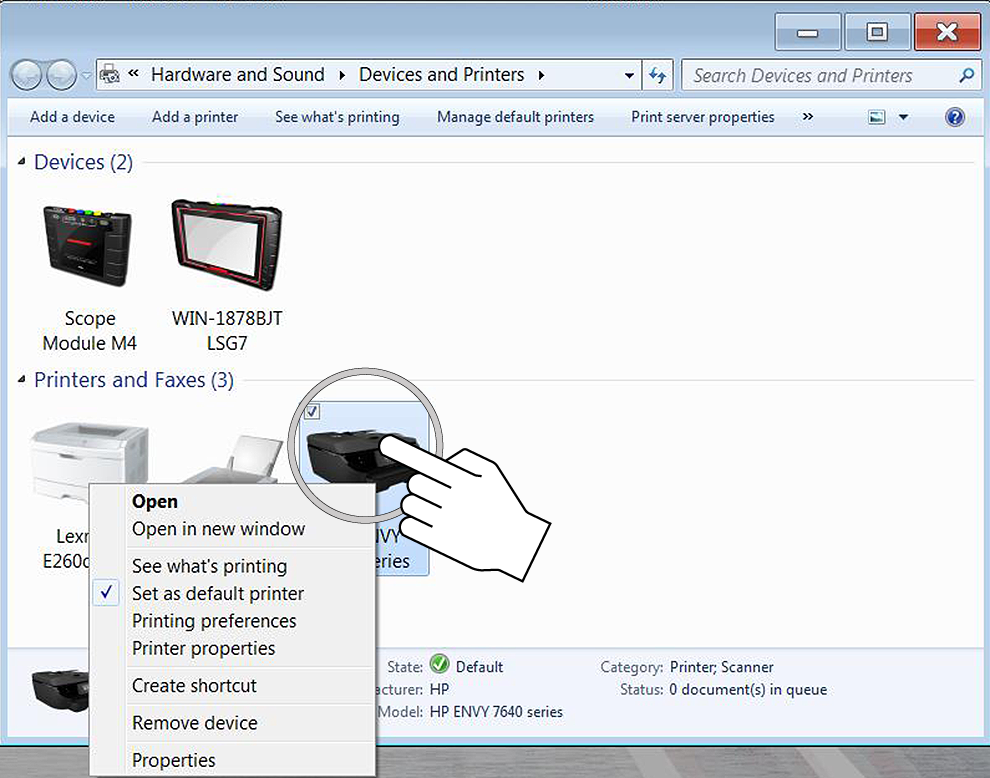Toggle the checkbox on the HP ENVY printer
This screenshot has width=990, height=778.
coord(312,412)
